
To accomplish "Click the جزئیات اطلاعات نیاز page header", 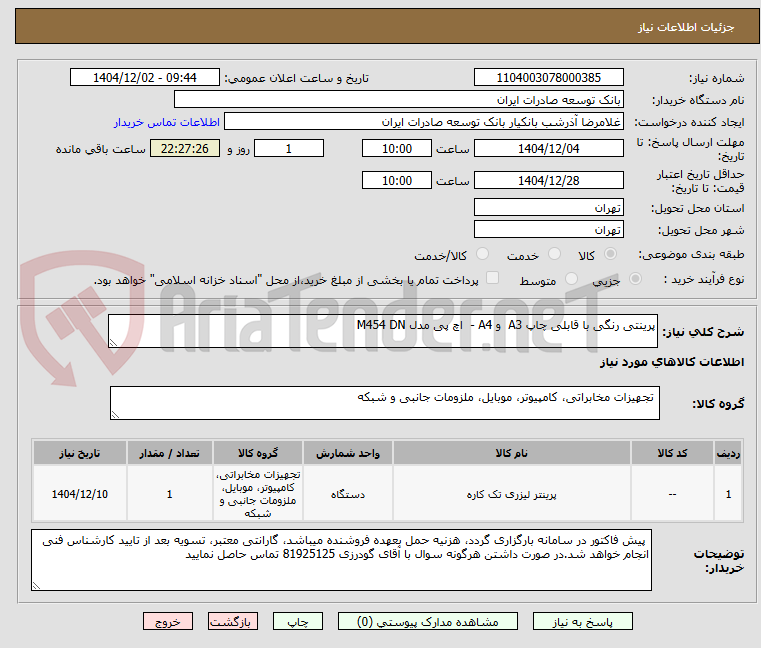I will pyautogui.click(x=686, y=27).
